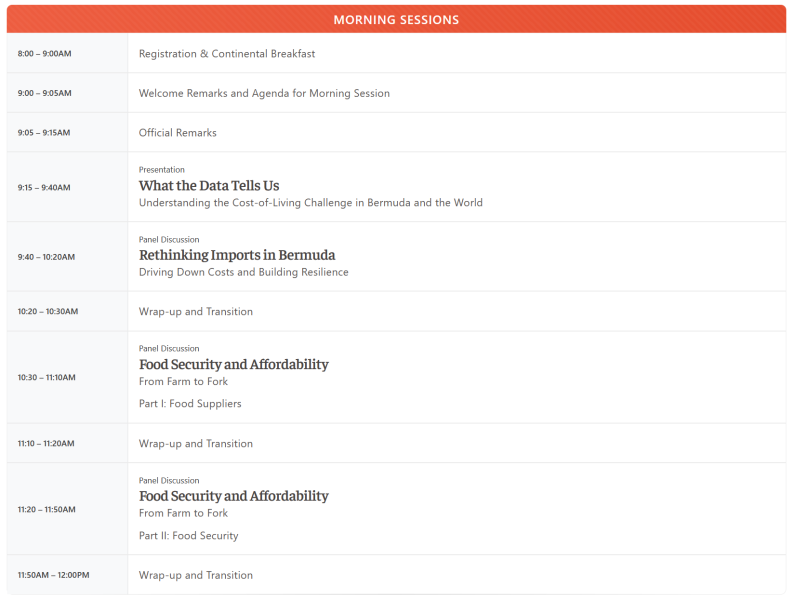
Task: Click Welcome Remarks and Agenda for Morning Session
Action: coord(264,93)
